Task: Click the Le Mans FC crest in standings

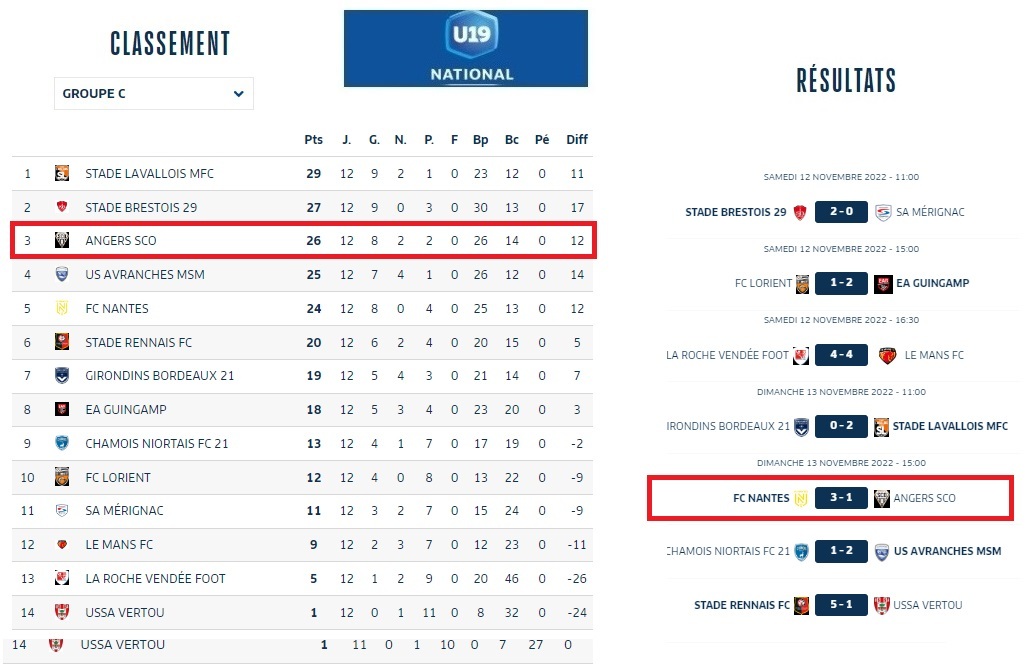Action: 62,545
